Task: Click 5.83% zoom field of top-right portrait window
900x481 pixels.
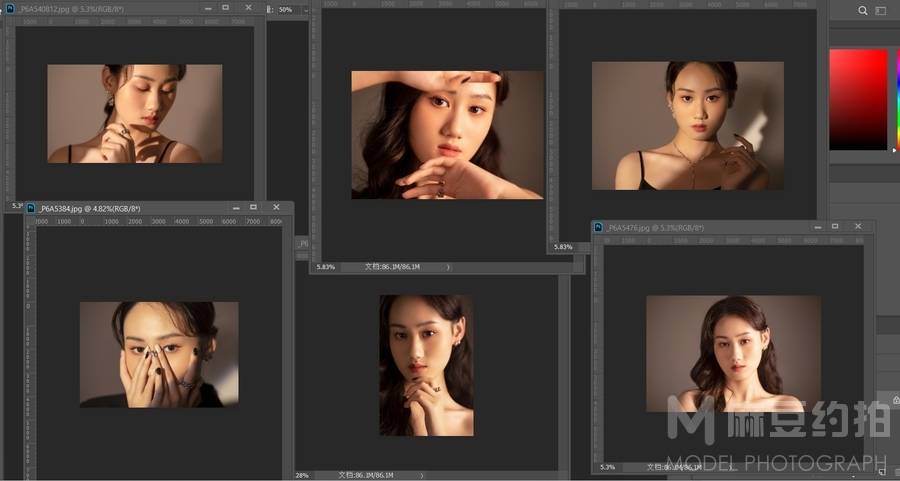Action: coord(563,247)
